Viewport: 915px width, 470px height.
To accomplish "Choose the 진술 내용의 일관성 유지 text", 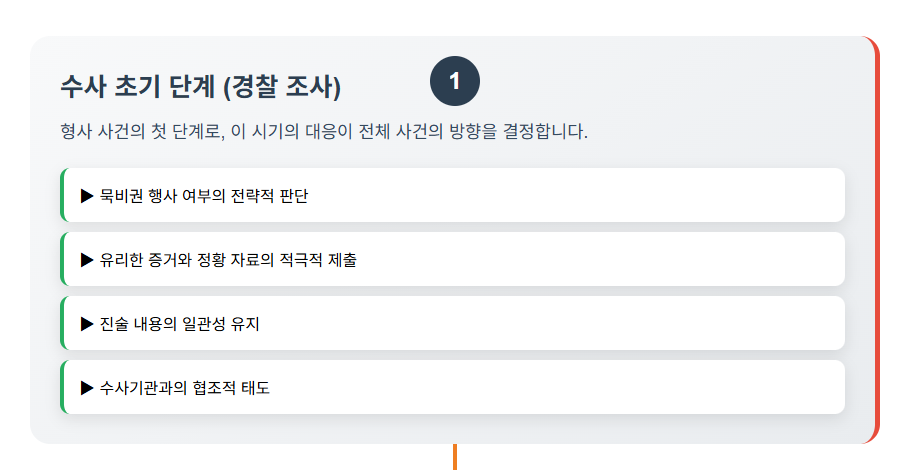I will (180, 324).
